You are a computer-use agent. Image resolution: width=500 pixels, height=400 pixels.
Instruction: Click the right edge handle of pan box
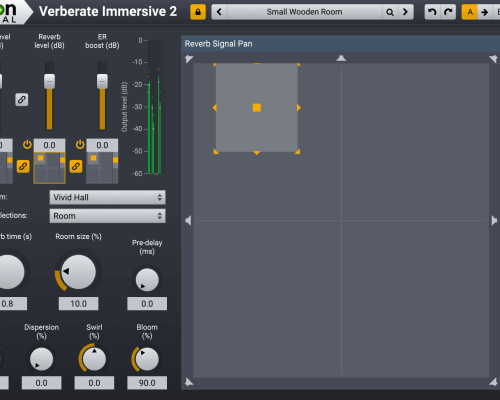pyautogui.click(x=299, y=107)
